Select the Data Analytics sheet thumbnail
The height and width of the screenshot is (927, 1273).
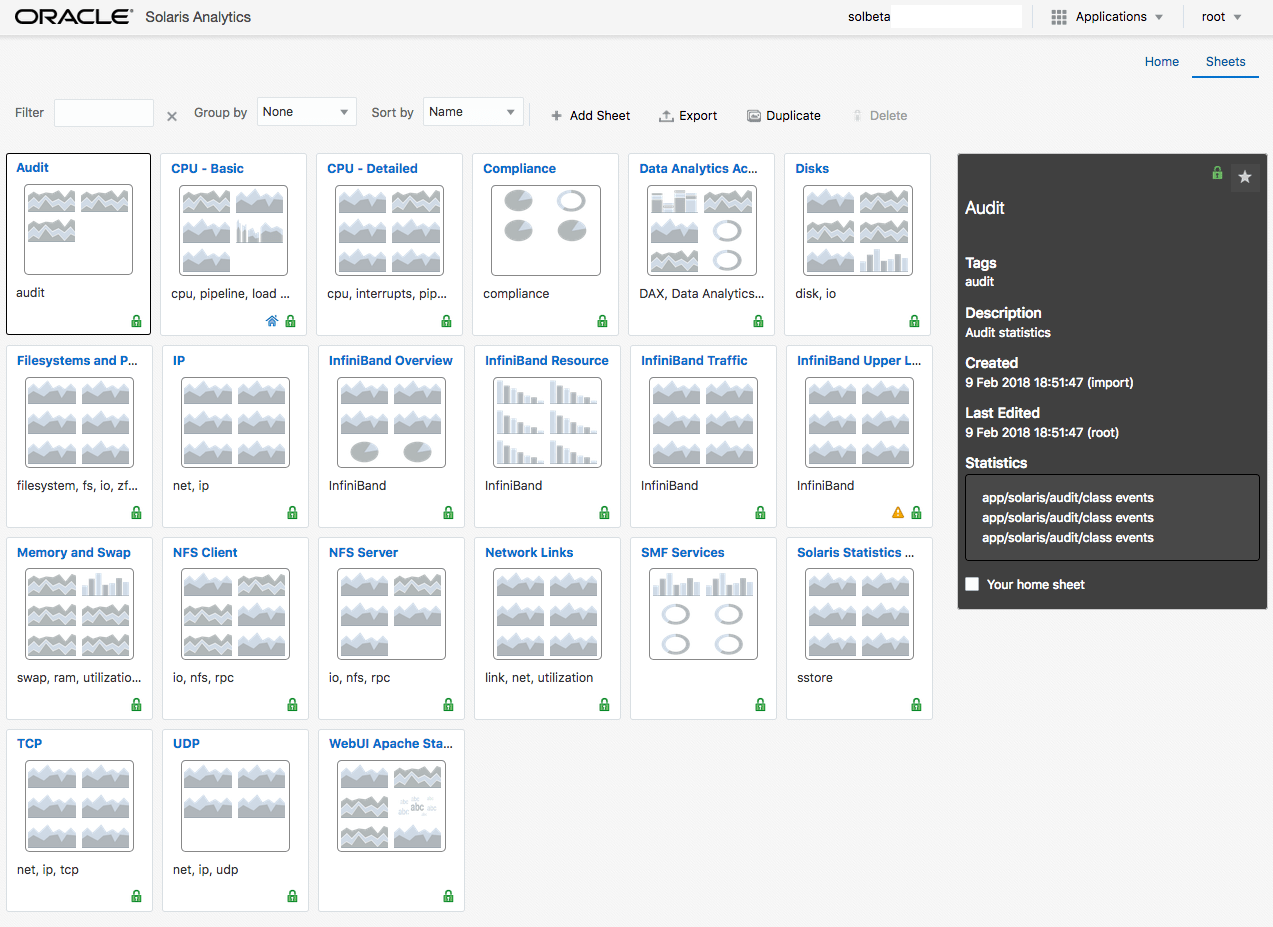click(702, 230)
